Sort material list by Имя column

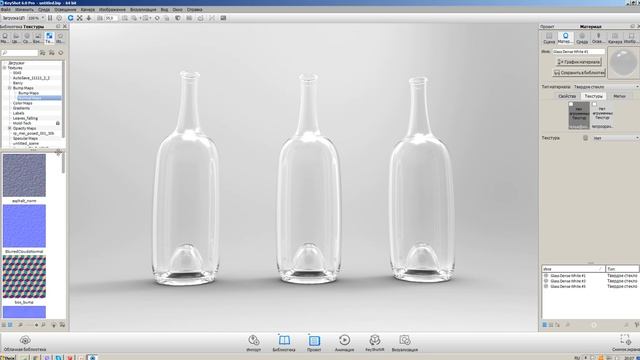(x=573, y=269)
